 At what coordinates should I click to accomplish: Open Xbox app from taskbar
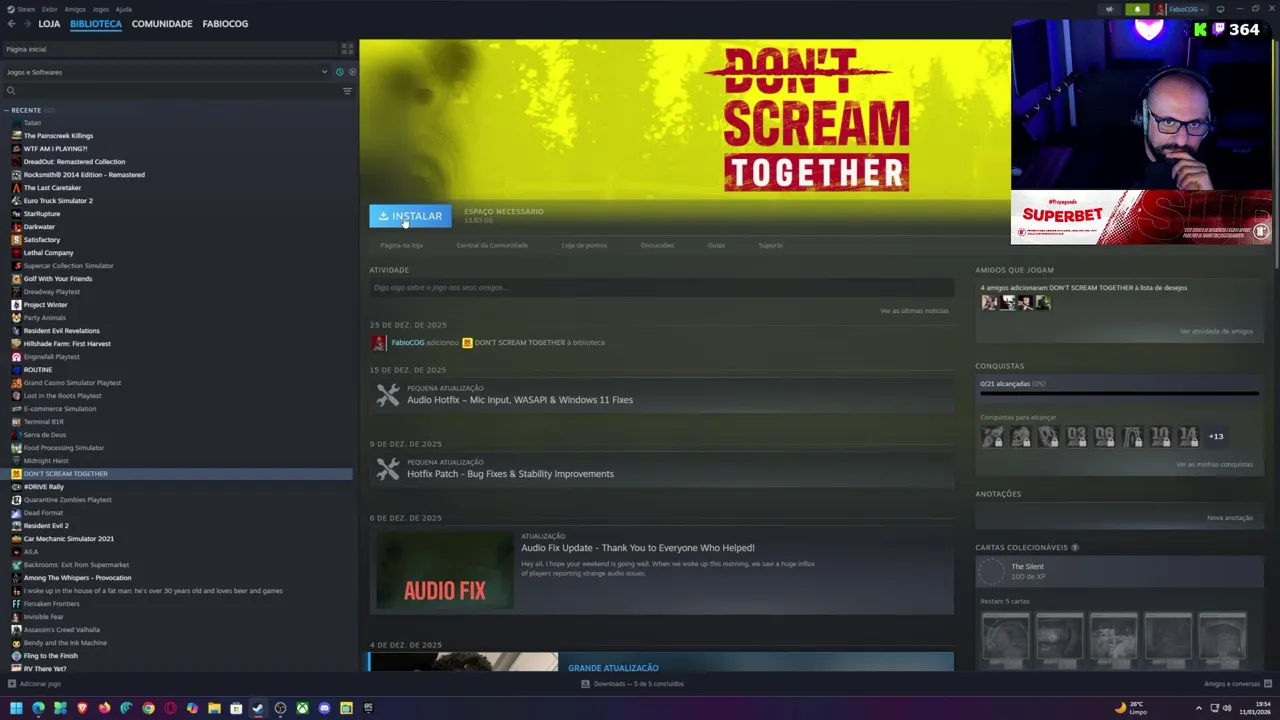click(302, 708)
